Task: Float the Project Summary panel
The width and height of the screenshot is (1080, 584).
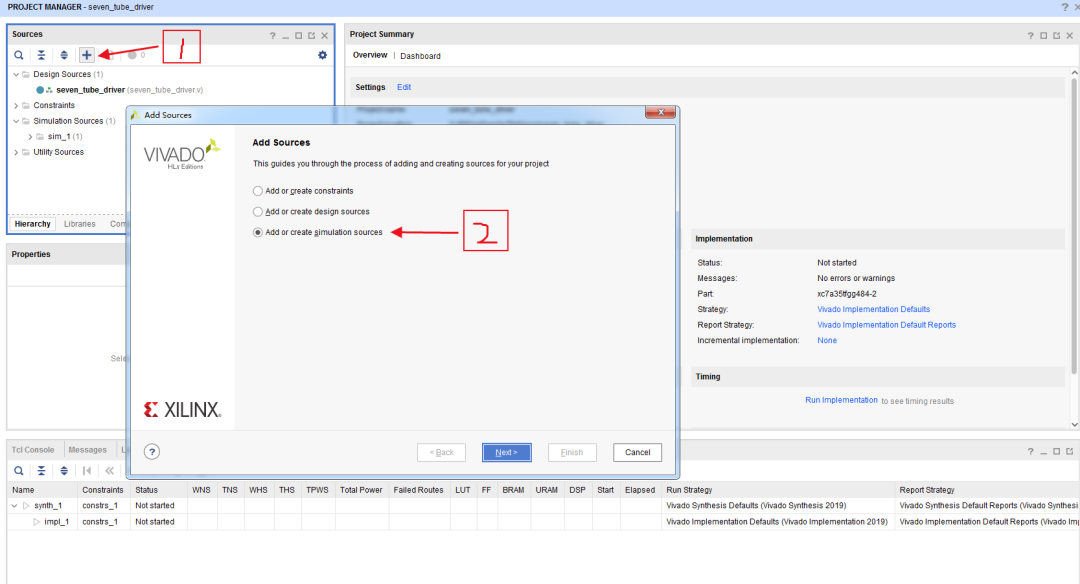Action: click(x=1057, y=36)
